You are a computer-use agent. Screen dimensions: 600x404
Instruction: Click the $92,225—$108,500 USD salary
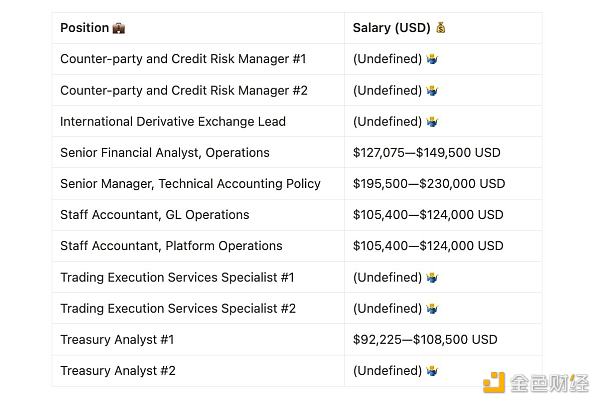425,339
